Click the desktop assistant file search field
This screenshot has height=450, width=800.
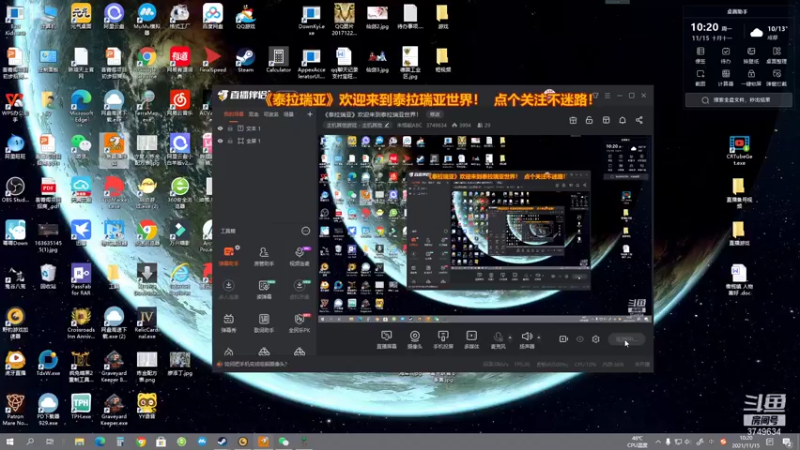738,100
